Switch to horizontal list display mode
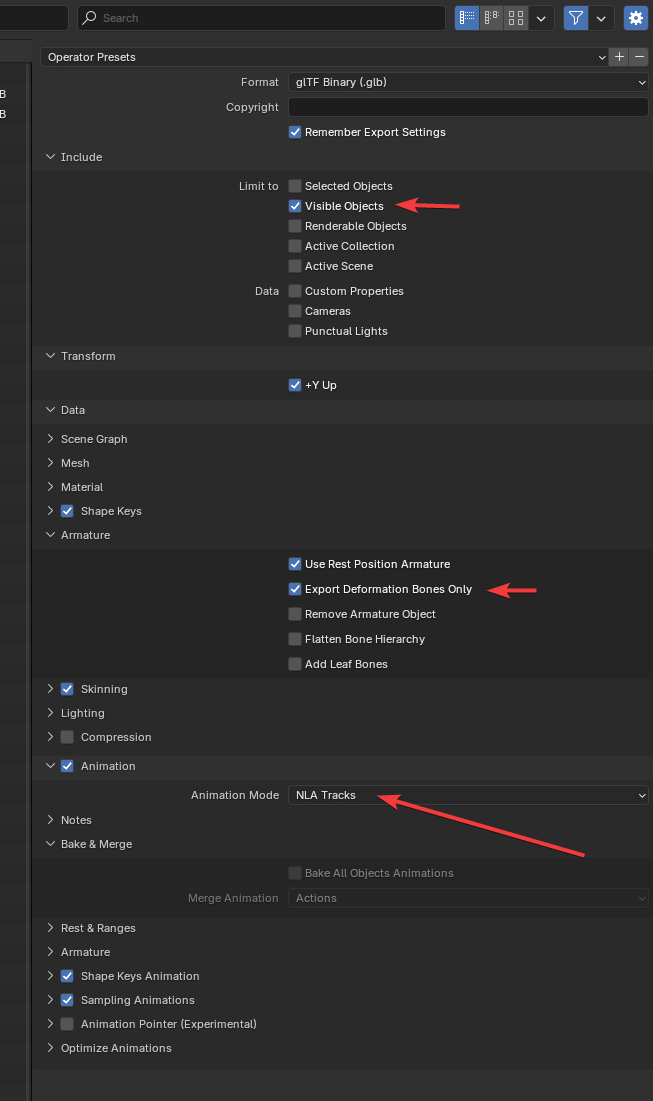Viewport: 653px width, 1101px height. pos(491,18)
